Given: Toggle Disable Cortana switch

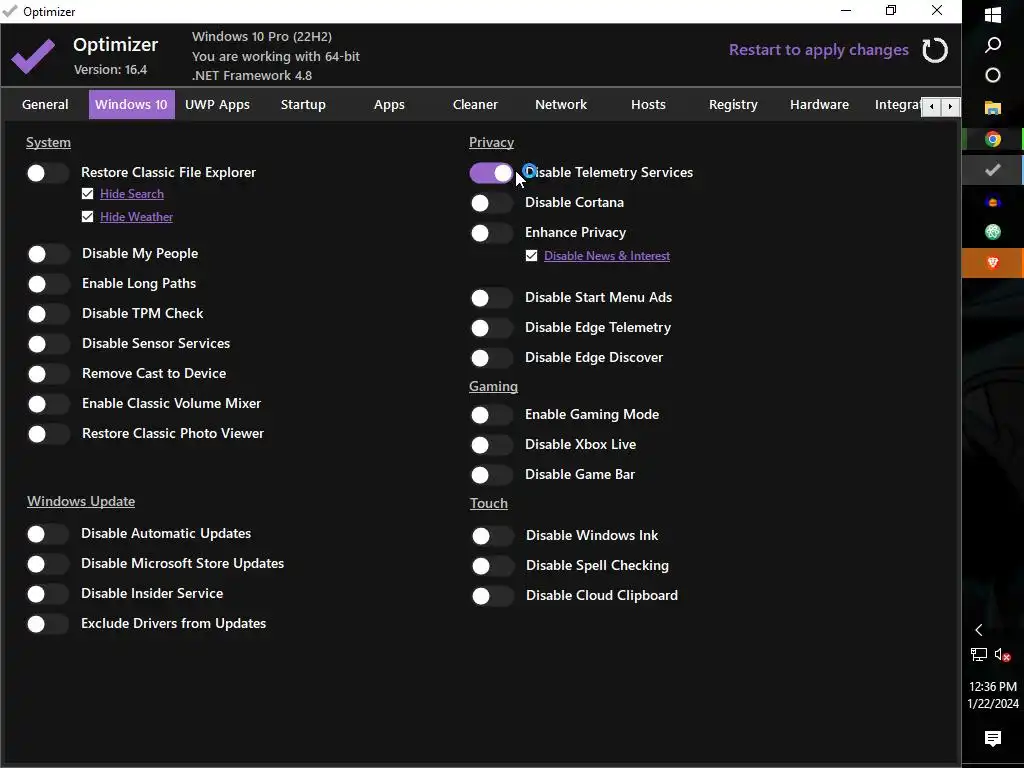Looking at the screenshot, I should click(x=491, y=202).
